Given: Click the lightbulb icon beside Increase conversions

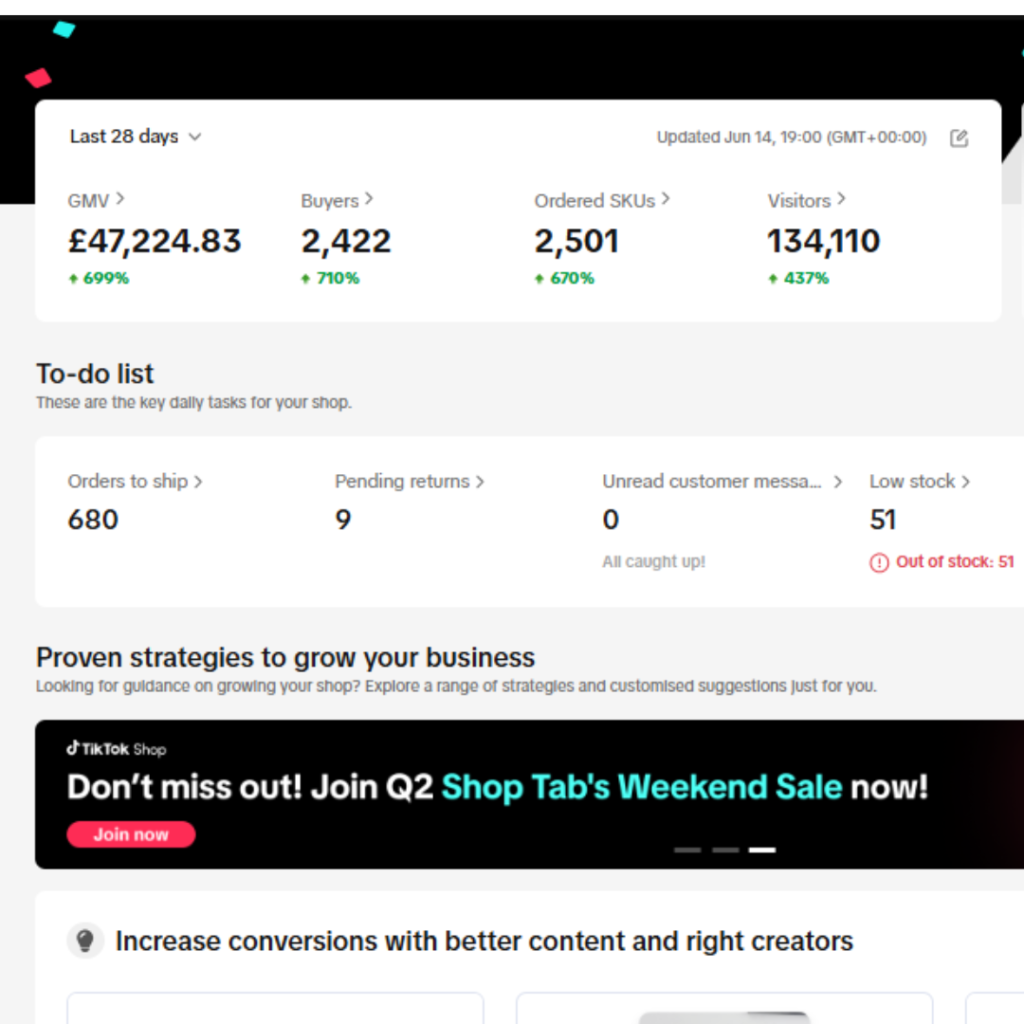Looking at the screenshot, I should pyautogui.click(x=86, y=941).
